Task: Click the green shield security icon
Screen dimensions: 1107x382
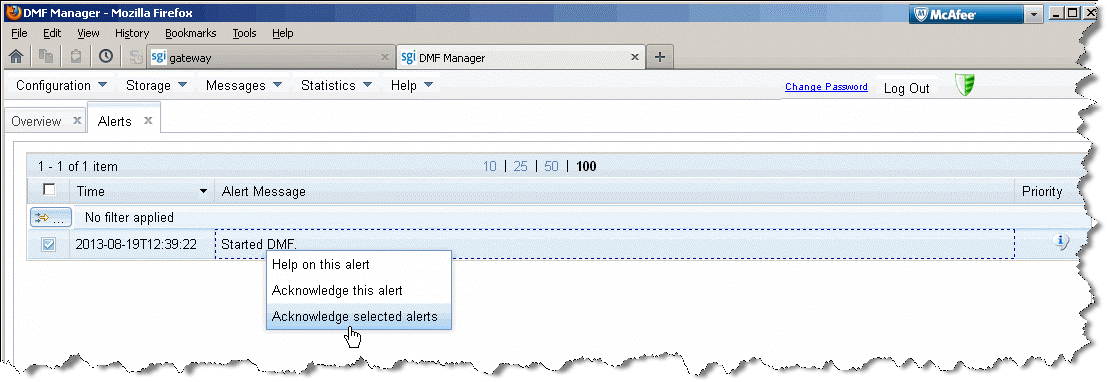Action: pyautogui.click(x=964, y=85)
